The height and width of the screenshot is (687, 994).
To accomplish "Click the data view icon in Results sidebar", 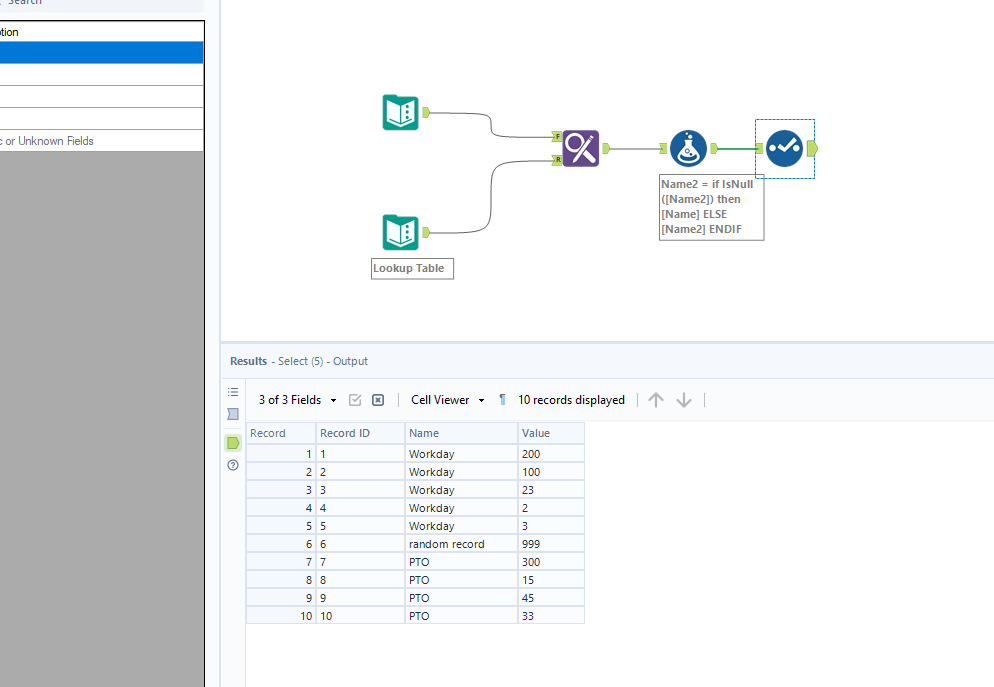I will point(233,414).
